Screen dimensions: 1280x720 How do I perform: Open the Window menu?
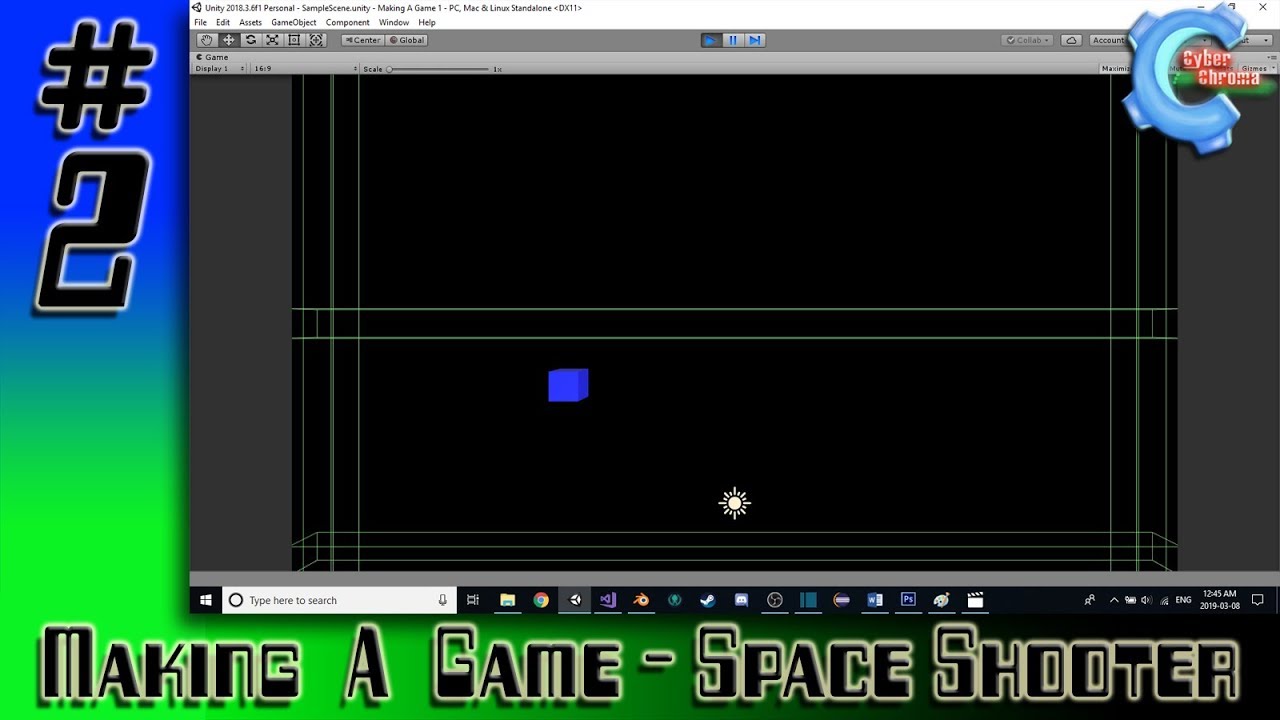pyautogui.click(x=394, y=22)
